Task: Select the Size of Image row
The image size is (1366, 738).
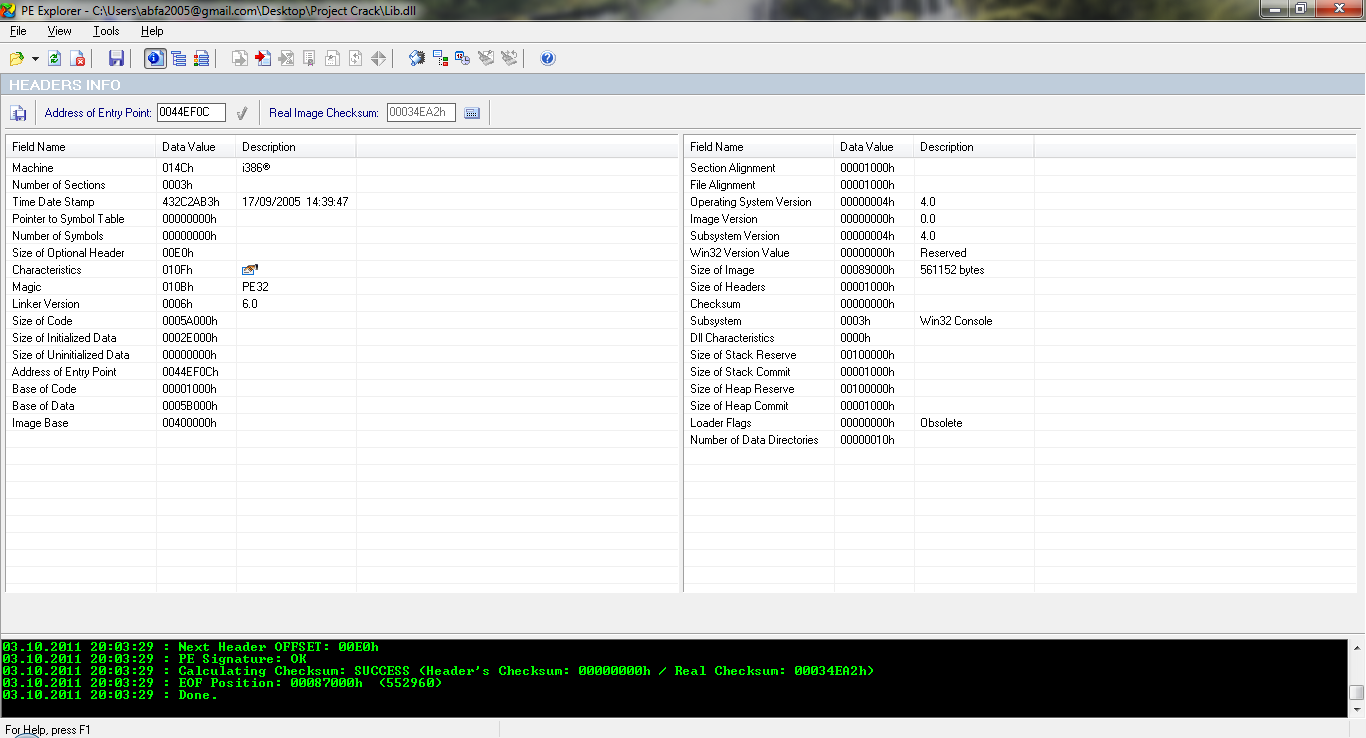Action: click(1020, 270)
